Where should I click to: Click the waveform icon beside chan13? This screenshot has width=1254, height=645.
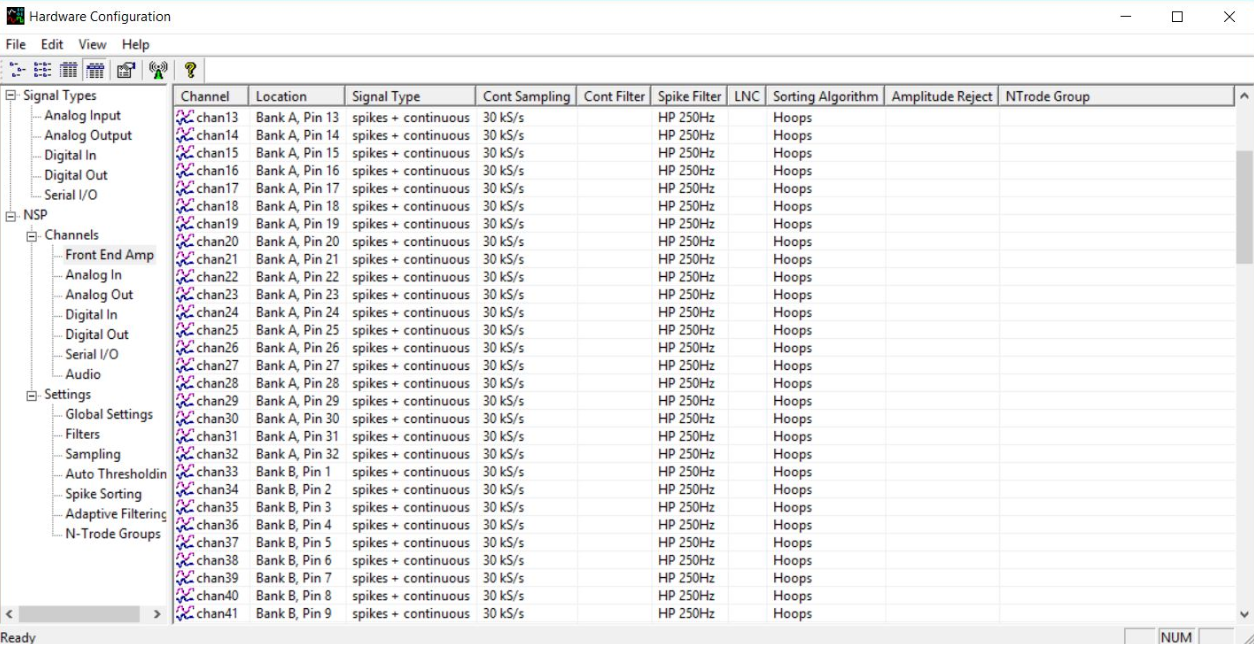183,116
